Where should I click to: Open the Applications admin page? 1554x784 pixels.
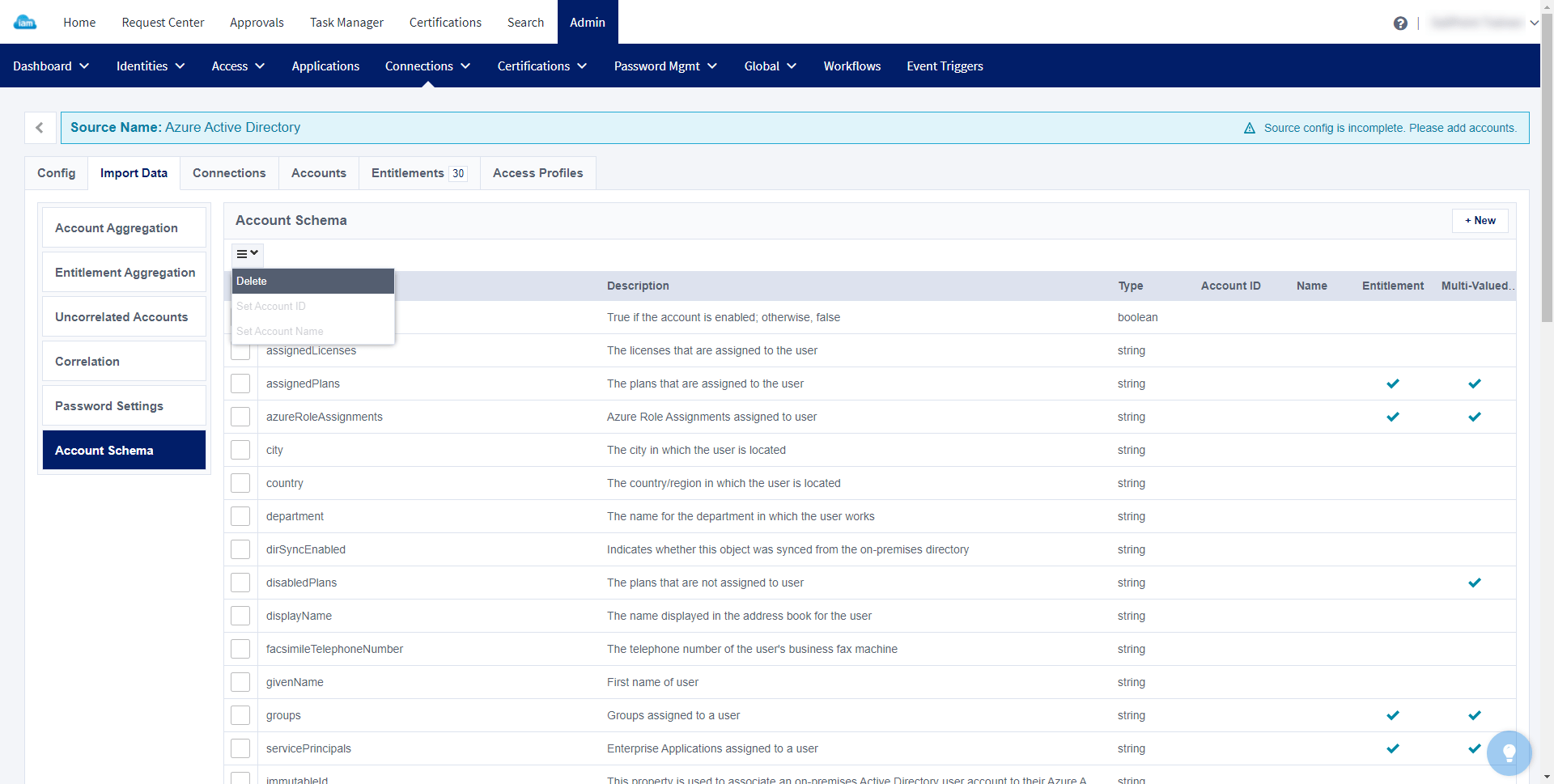pos(325,66)
